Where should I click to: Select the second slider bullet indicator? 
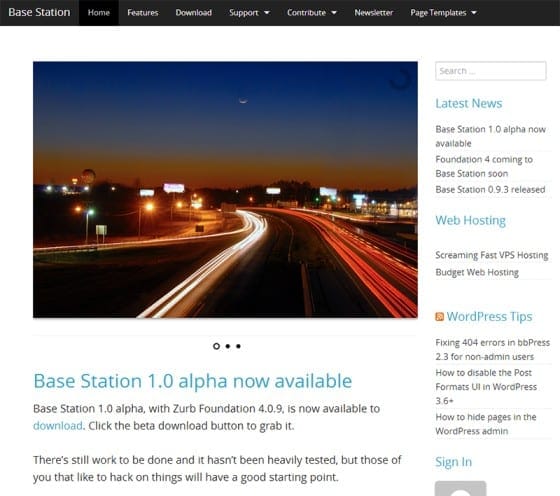(x=228, y=346)
